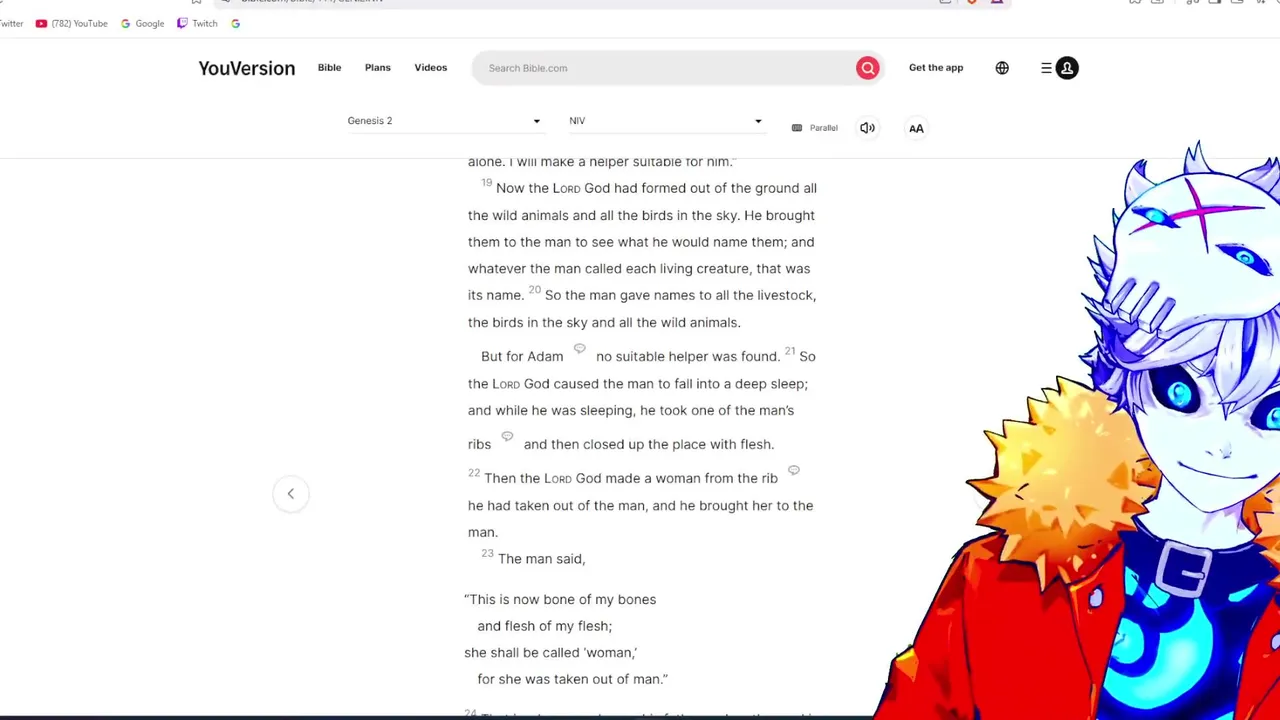Click Get the app link
Image resolution: width=1280 pixels, height=720 pixels.
click(936, 68)
